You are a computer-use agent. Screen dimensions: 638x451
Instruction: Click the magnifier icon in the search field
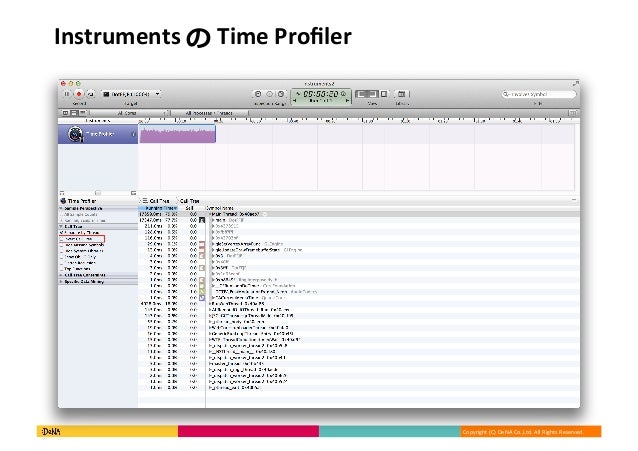click(x=506, y=94)
